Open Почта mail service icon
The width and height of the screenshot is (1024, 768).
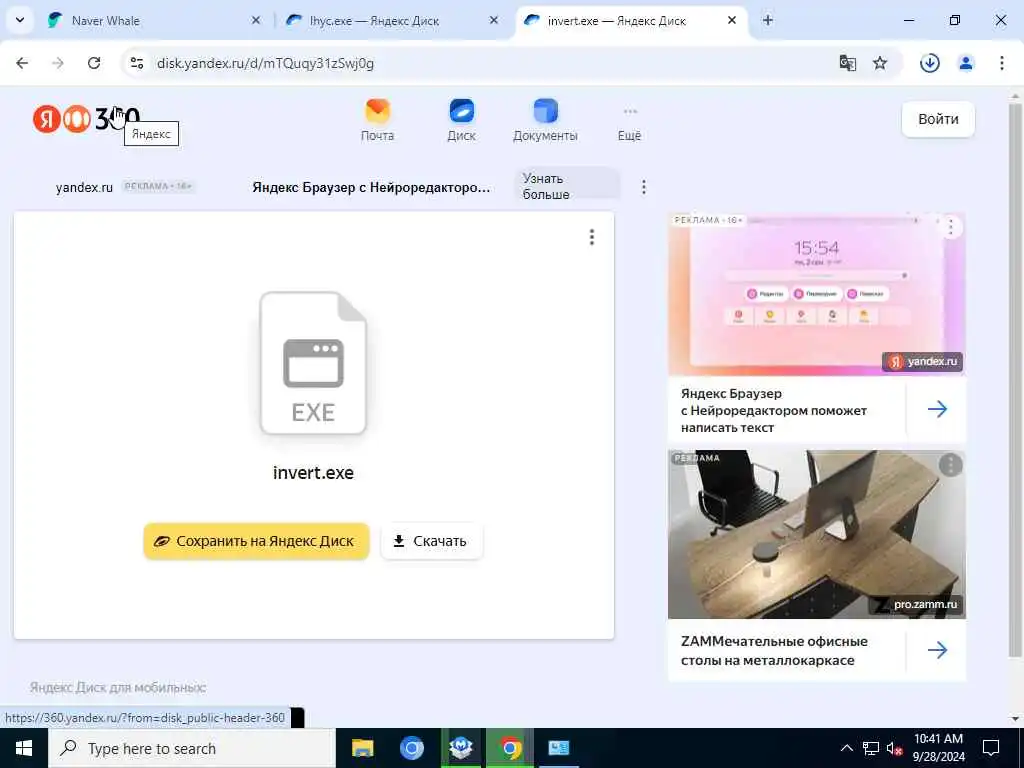tap(377, 121)
